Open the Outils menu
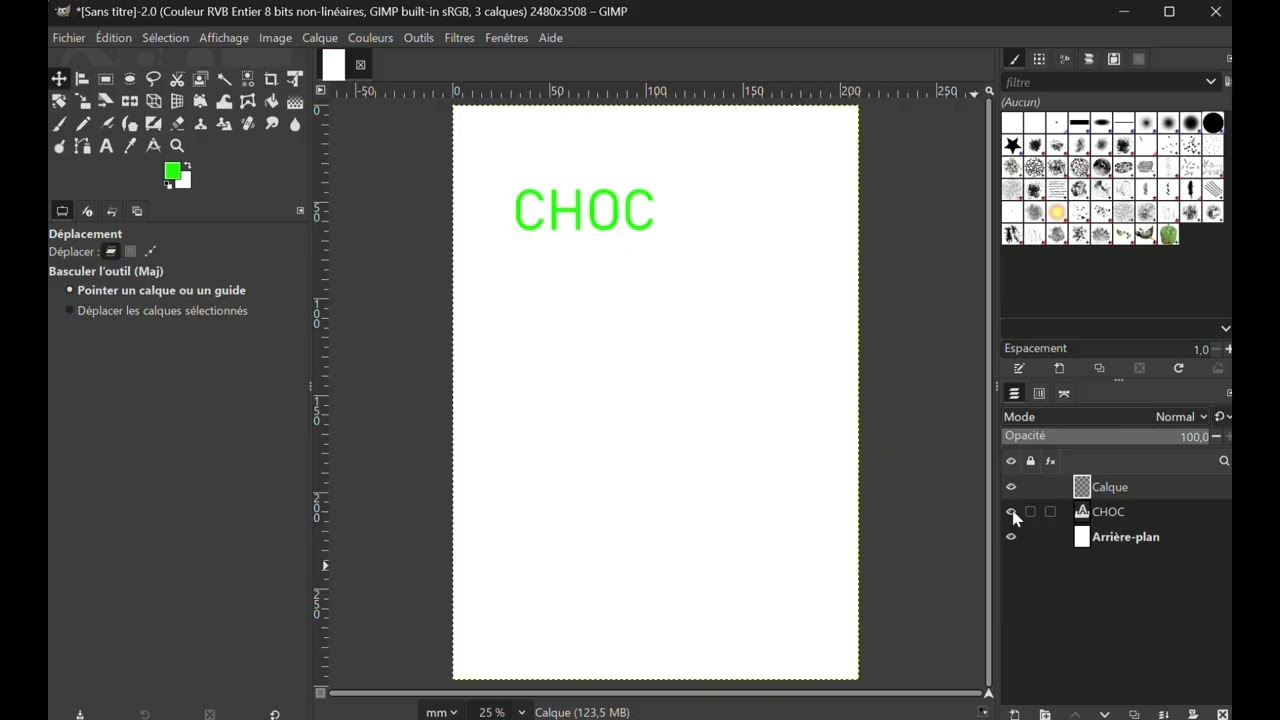The width and height of the screenshot is (1280, 720). 418,38
